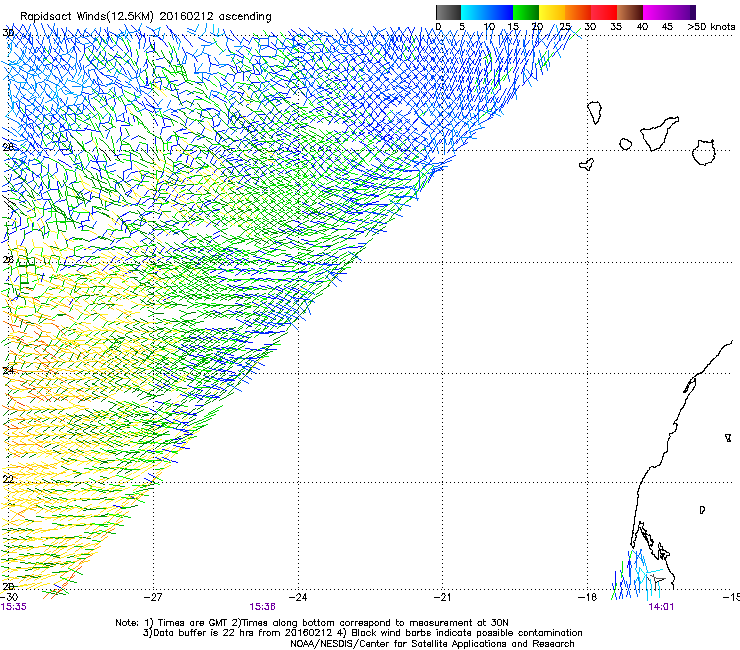Click the 'NOAA/NESDIS/Center for Satellite Applications and Research' credit
This screenshot has width=740, height=650.
point(432,644)
